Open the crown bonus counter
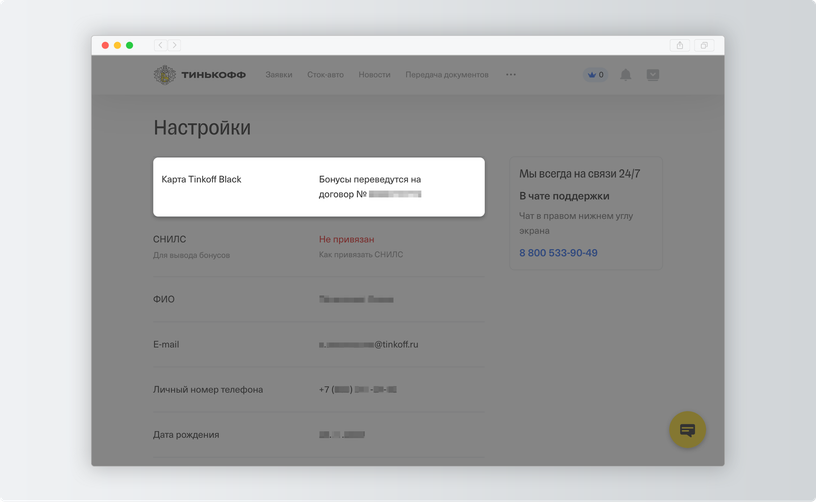Image resolution: width=816 pixels, height=502 pixels. [595, 75]
